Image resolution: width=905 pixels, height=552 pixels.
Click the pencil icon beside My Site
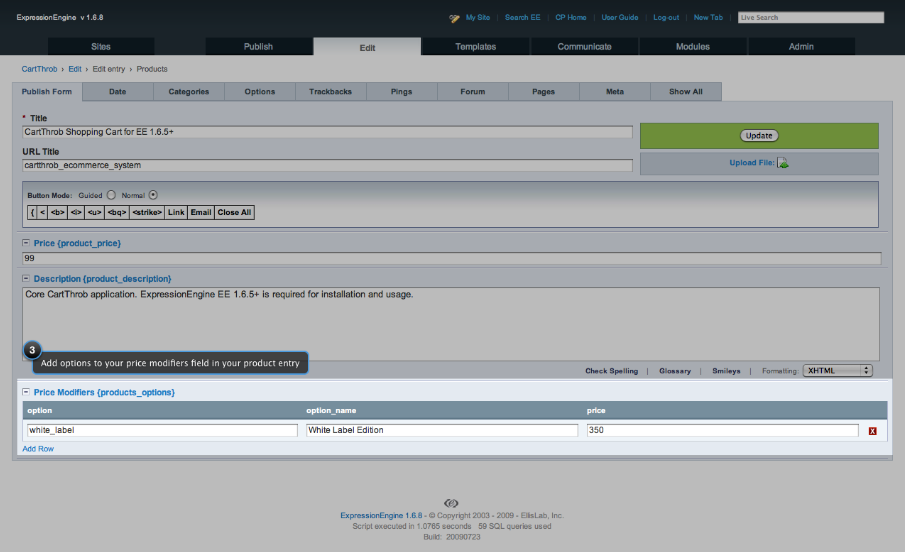coord(454,17)
